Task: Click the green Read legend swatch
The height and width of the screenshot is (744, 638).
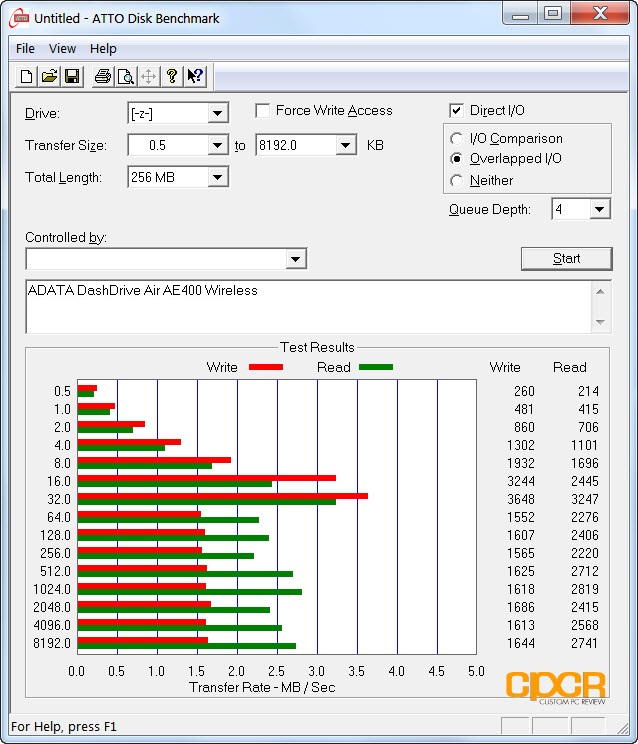Action: (376, 367)
